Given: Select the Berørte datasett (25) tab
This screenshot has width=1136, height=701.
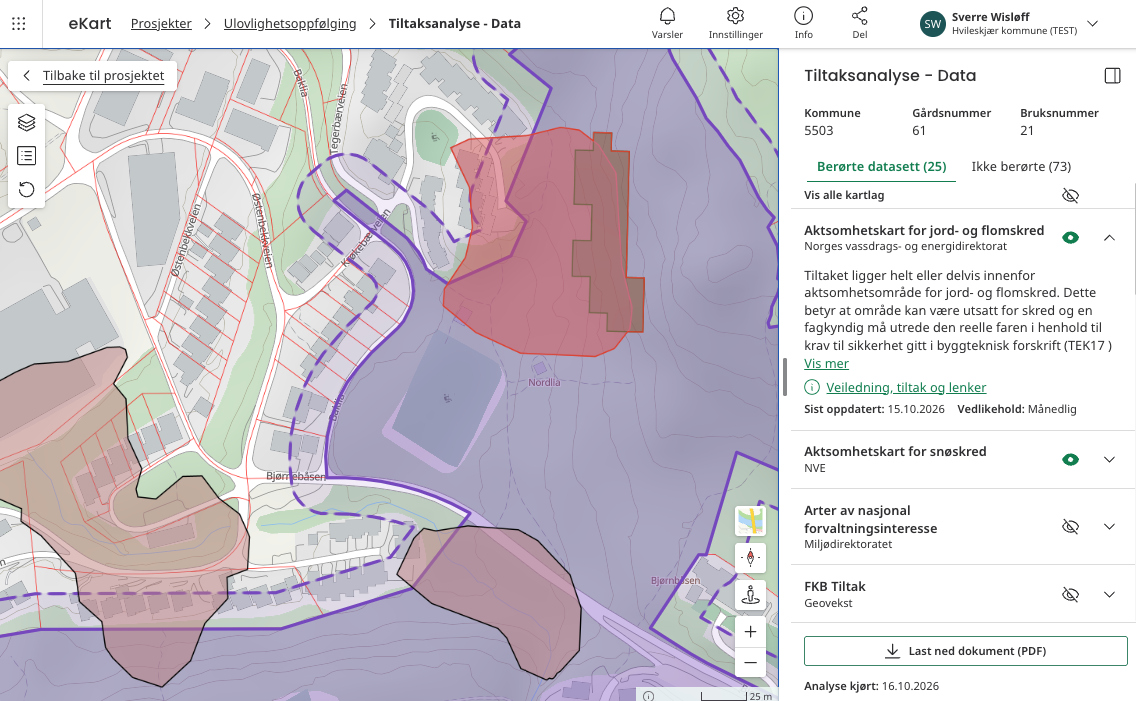Looking at the screenshot, I should click(881, 167).
